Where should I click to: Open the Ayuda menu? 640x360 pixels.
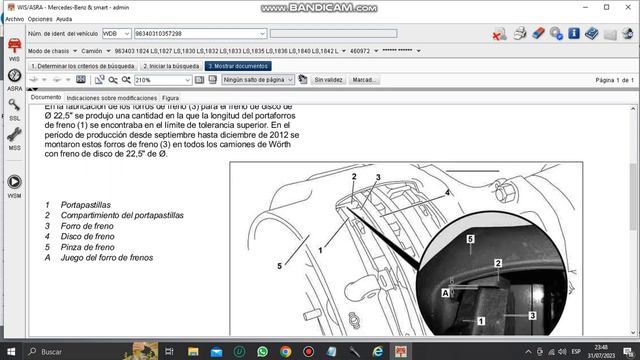[x=64, y=19]
